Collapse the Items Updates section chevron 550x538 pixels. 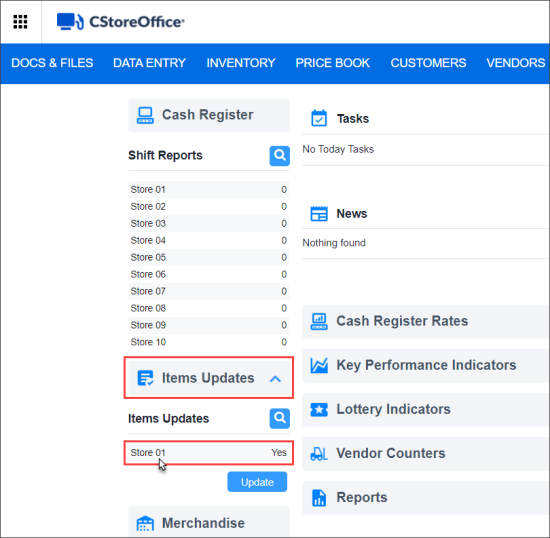pos(276,379)
